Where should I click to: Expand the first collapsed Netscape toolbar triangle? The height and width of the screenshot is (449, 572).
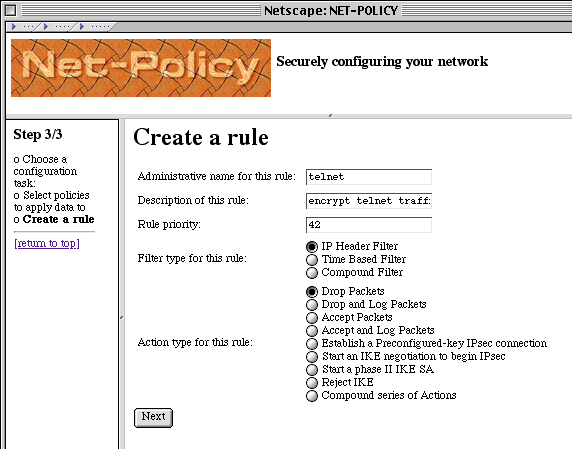pyautogui.click(x=14, y=26)
